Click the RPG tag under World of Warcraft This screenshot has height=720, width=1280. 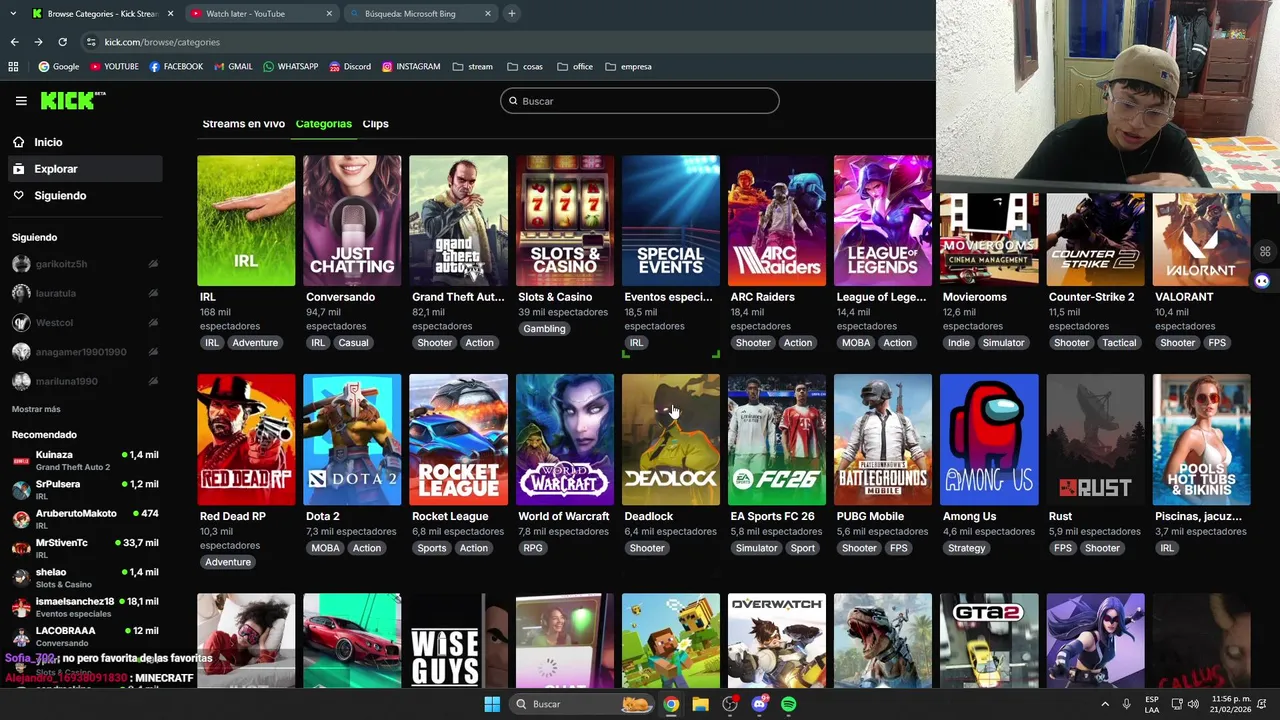pos(533,548)
